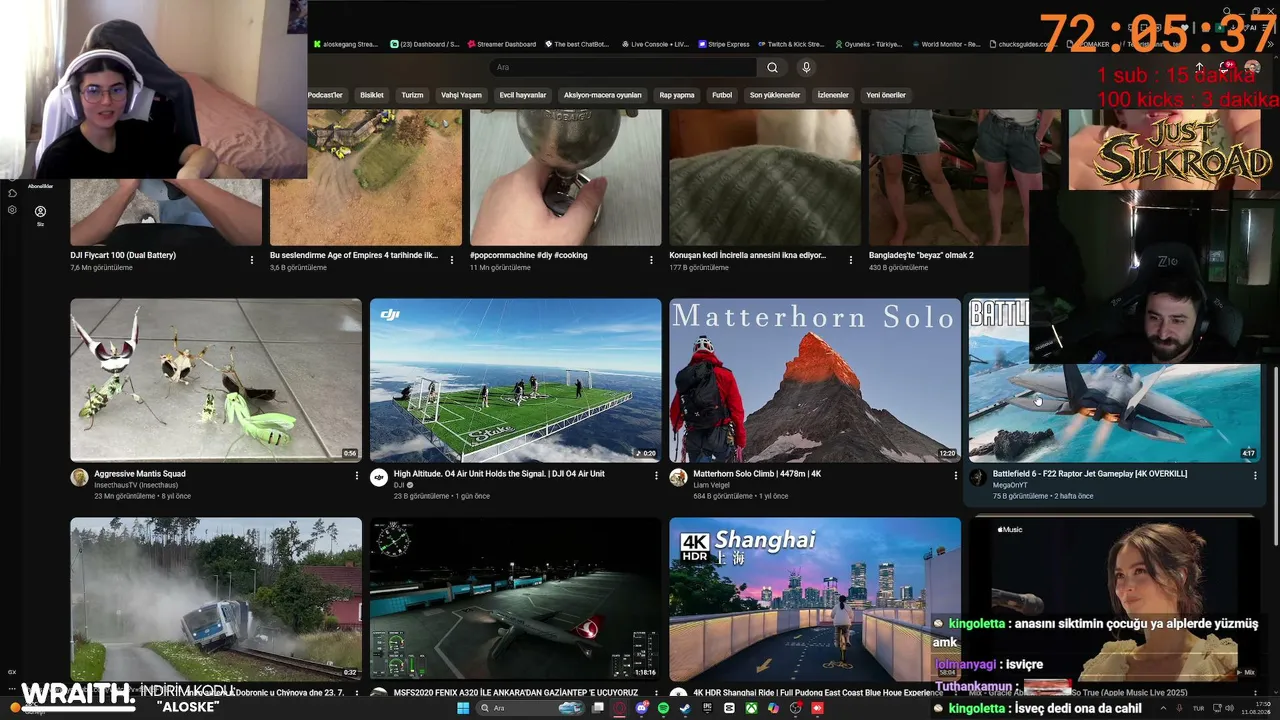Switch to the Streamer Dashboard browser tab

pos(502,44)
